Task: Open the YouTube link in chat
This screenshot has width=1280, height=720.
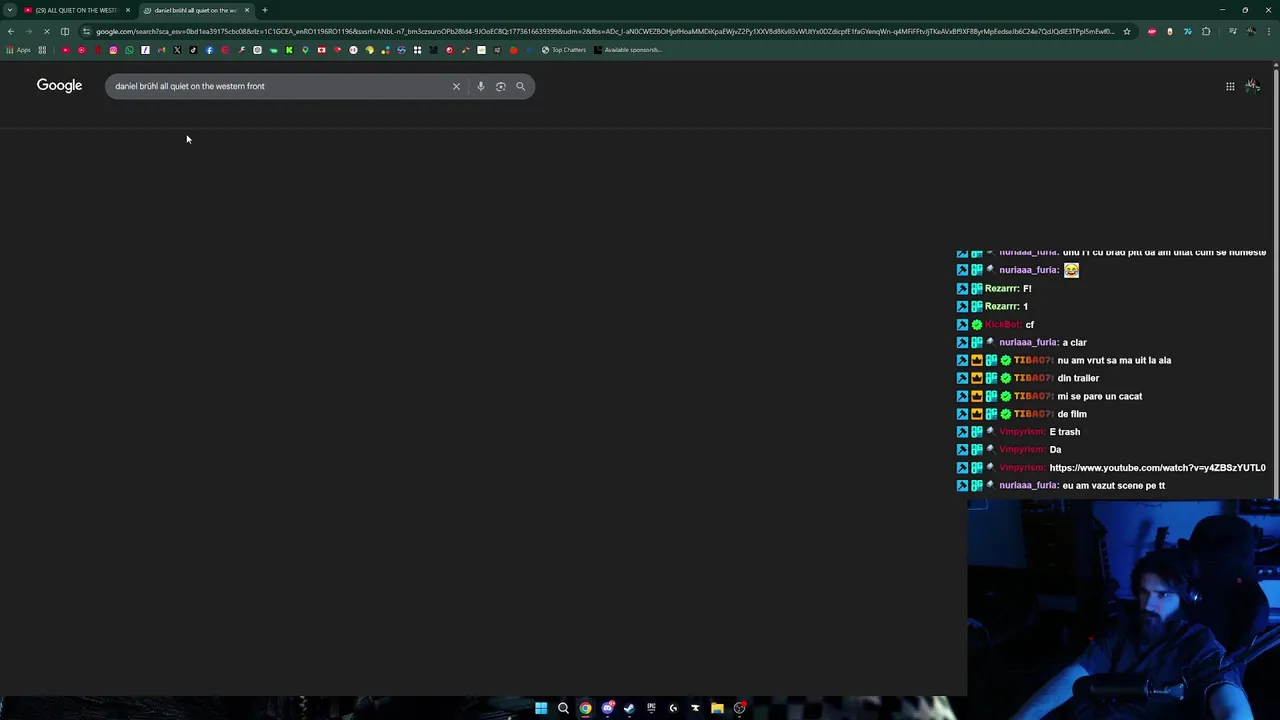Action: pos(1157,468)
